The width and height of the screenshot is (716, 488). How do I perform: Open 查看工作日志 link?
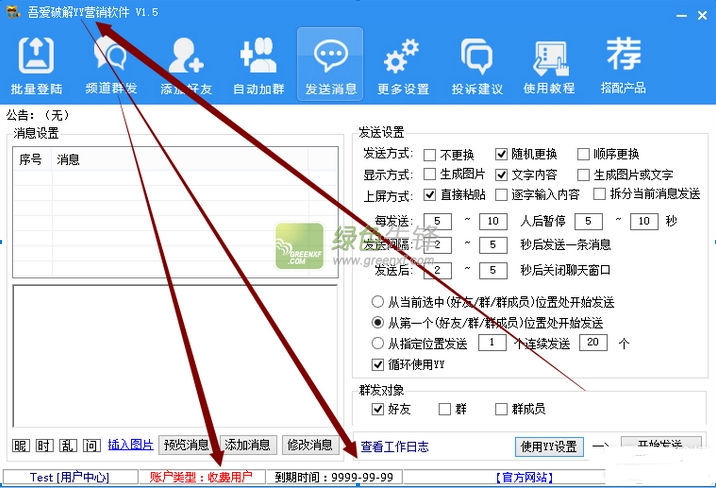tap(395, 446)
